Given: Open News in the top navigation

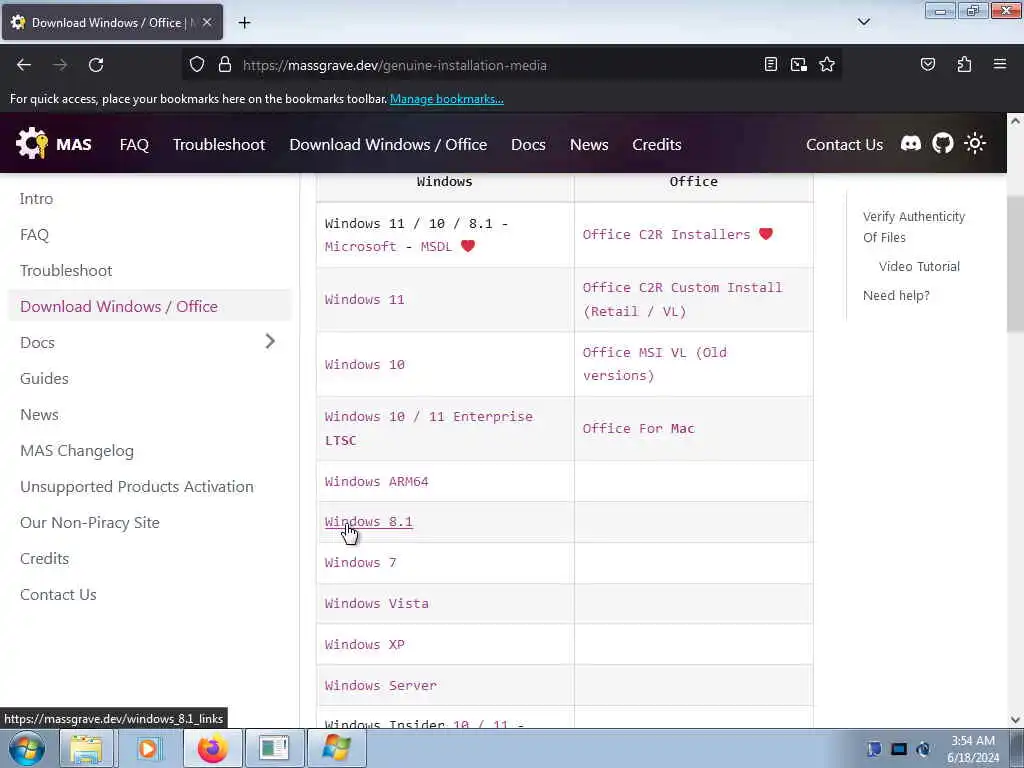Looking at the screenshot, I should click(588, 144).
